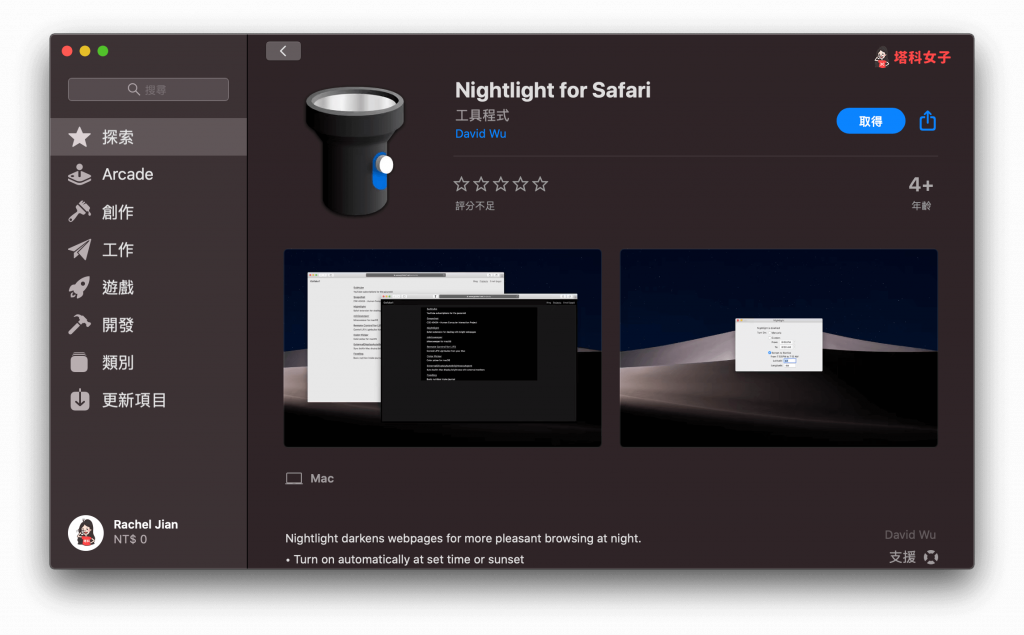This screenshot has height=635, width=1024.
Task: Open the Rachel Jian account name
Action: point(146,525)
